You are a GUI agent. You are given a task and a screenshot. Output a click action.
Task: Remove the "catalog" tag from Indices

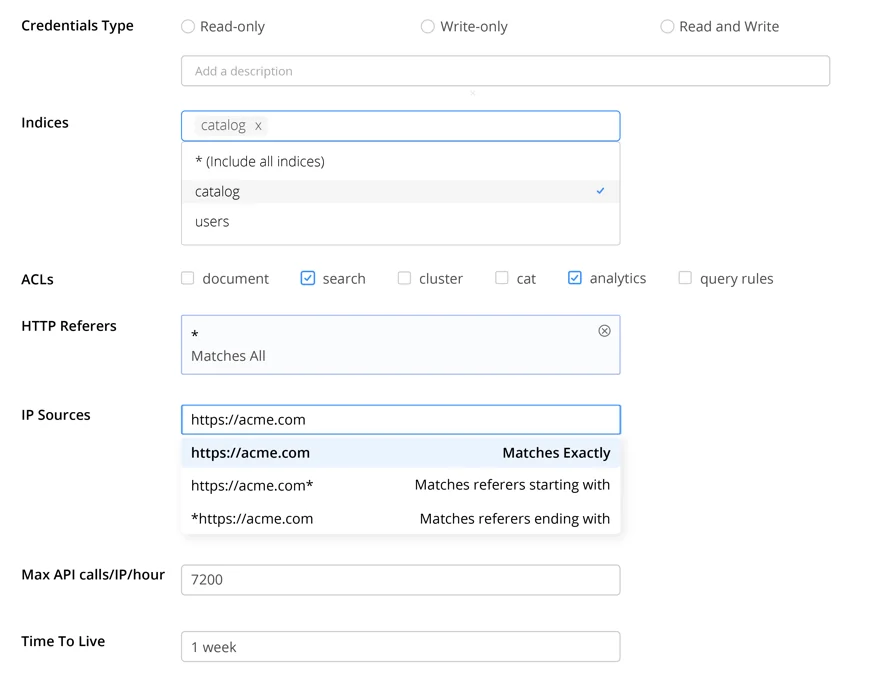(x=257, y=125)
